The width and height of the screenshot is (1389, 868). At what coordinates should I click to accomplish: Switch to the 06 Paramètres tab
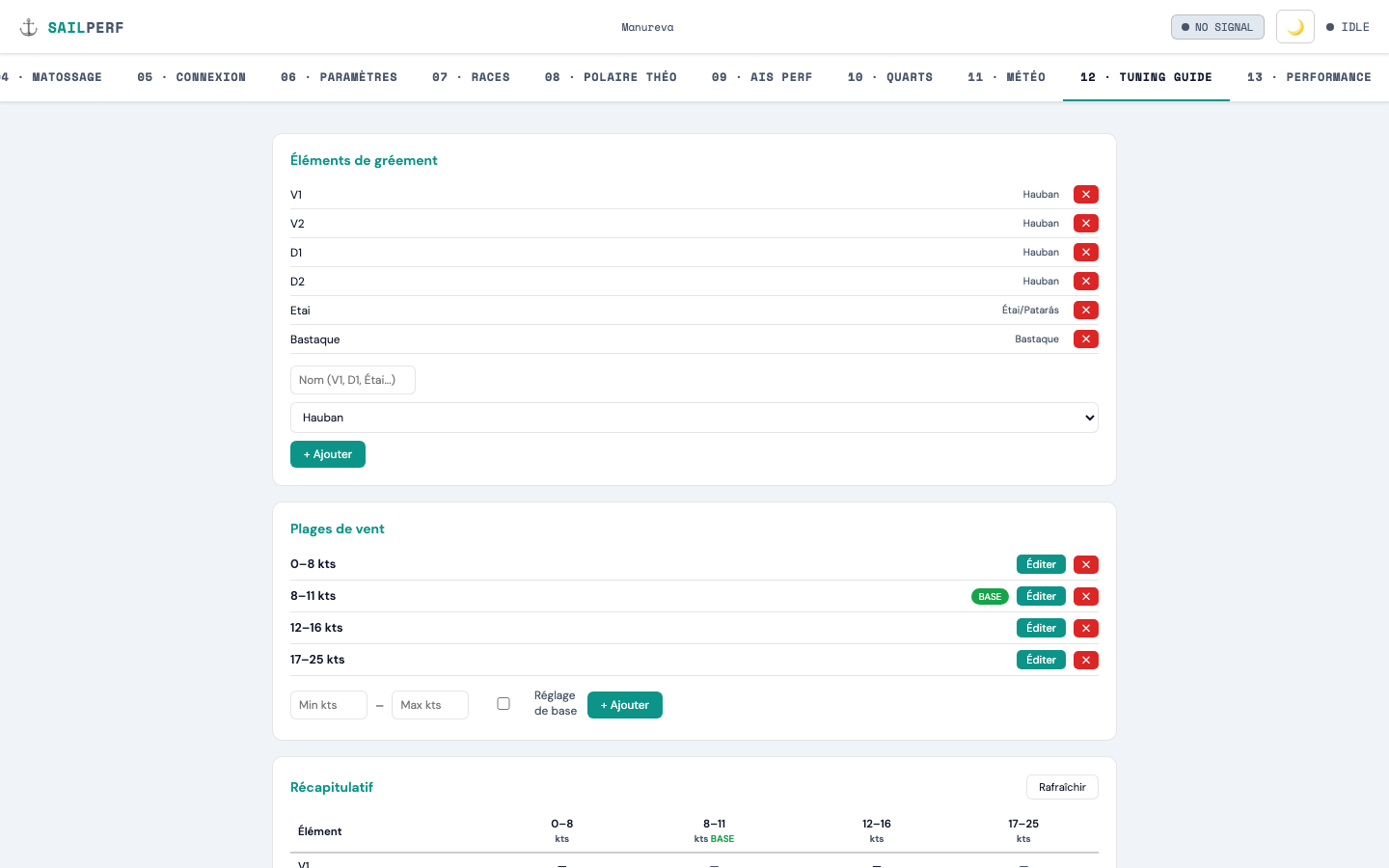339,77
